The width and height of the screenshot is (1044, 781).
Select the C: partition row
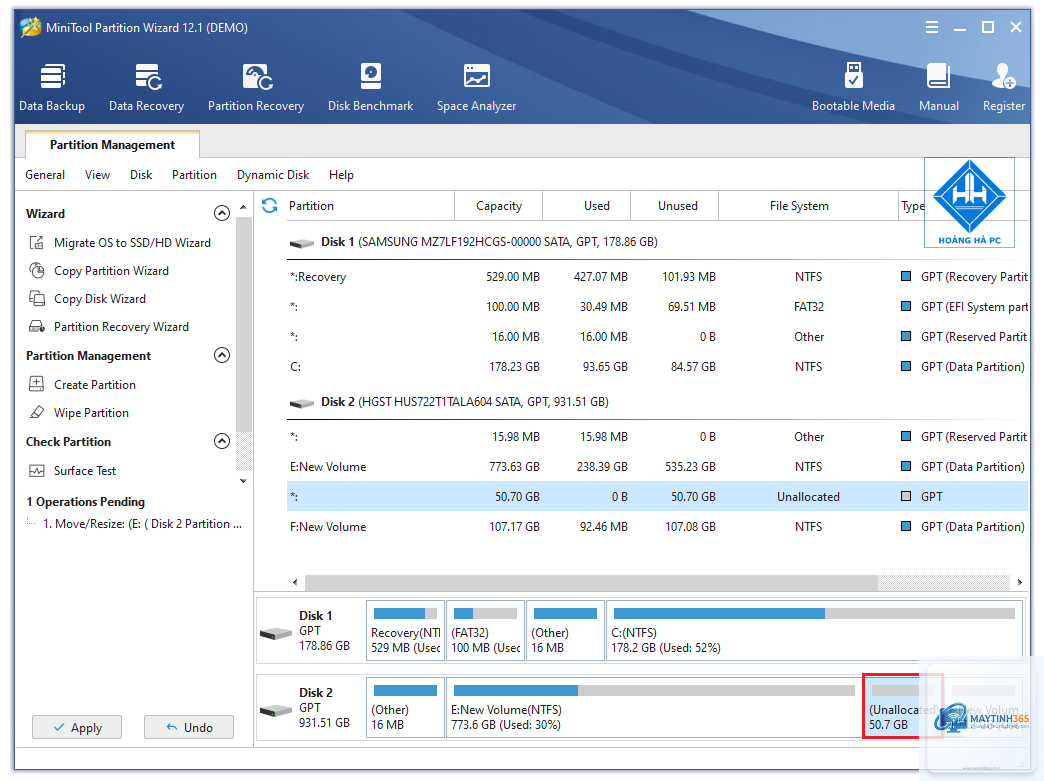pos(657,367)
